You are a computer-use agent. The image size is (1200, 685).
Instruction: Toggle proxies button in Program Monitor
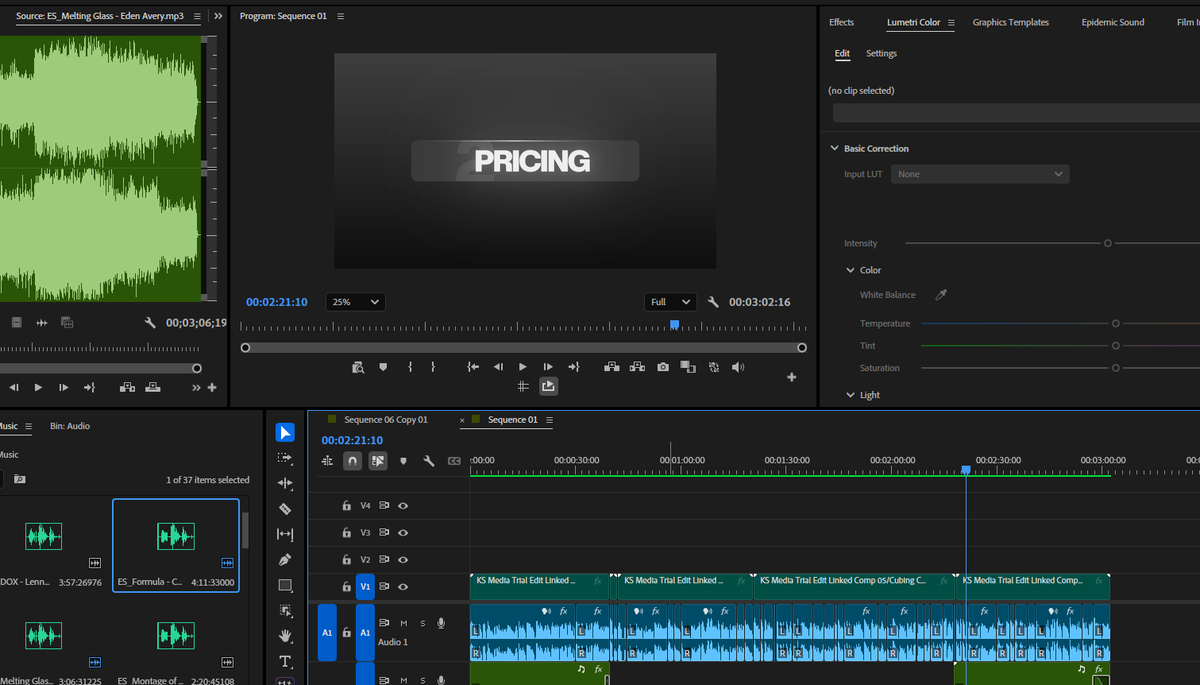coord(713,367)
